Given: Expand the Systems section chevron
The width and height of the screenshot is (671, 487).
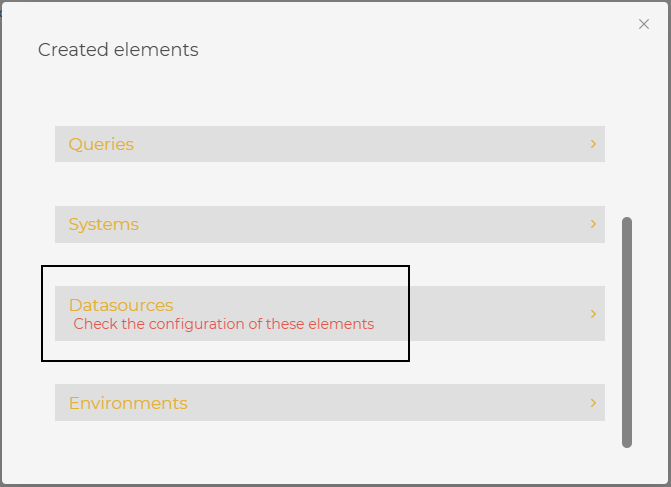Looking at the screenshot, I should [593, 224].
